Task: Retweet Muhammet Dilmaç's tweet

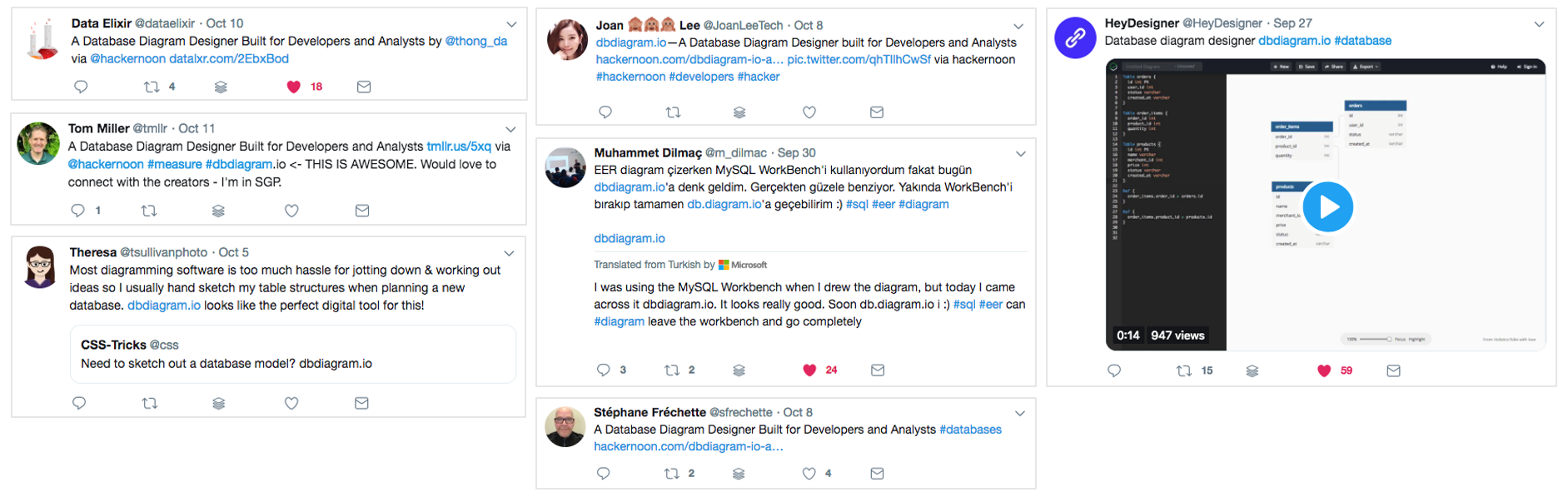Action: click(672, 370)
